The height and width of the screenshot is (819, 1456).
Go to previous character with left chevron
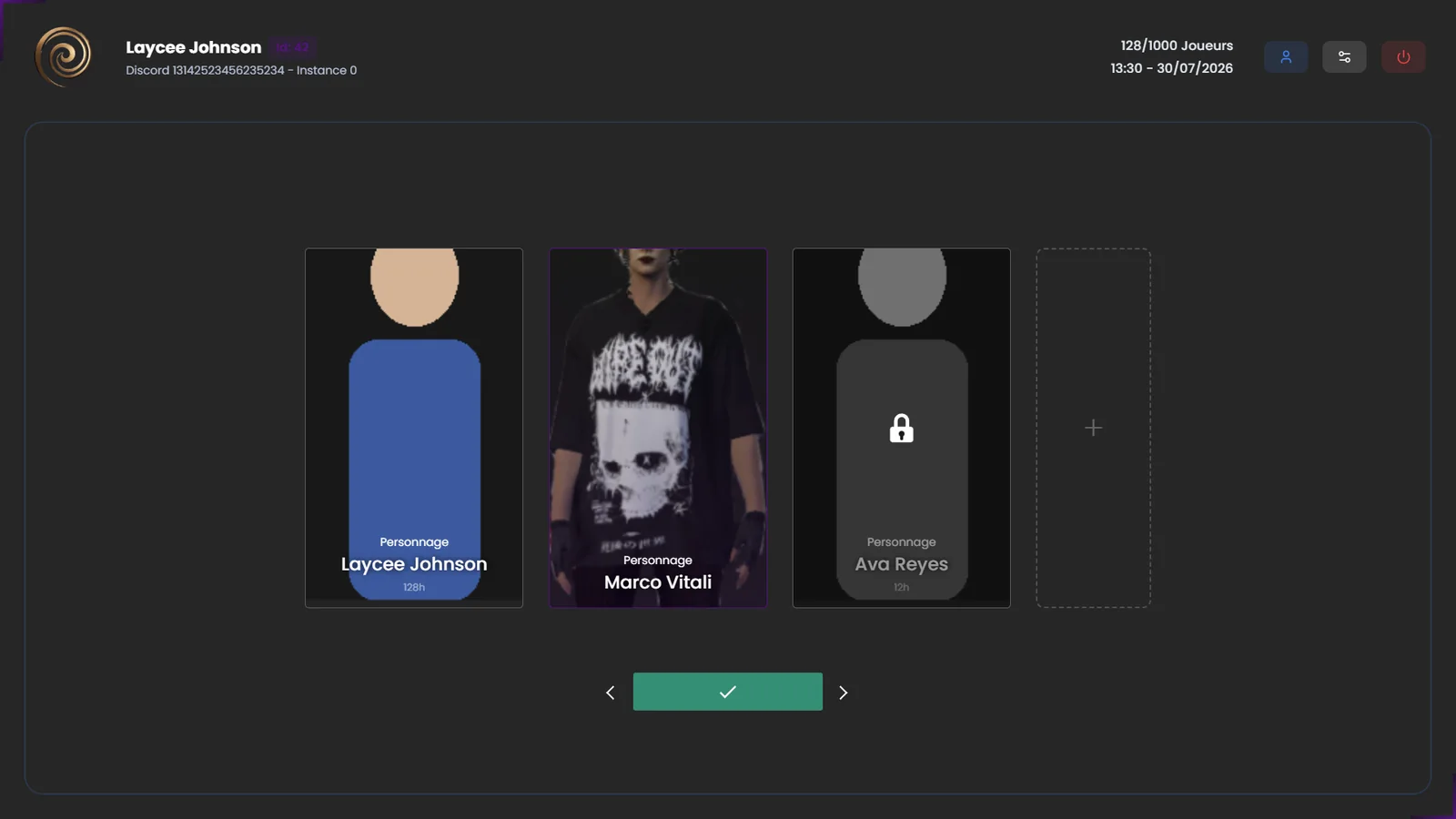pyautogui.click(x=610, y=693)
